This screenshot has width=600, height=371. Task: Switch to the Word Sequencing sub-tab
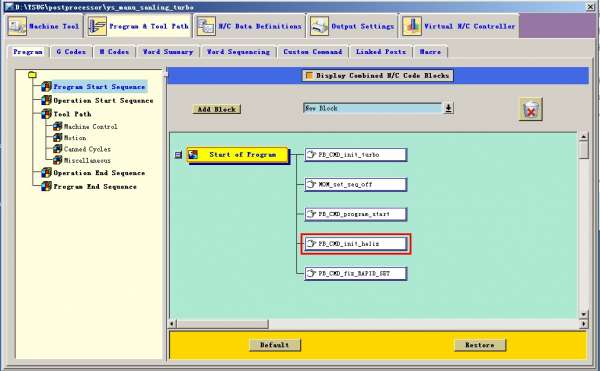tap(238, 52)
